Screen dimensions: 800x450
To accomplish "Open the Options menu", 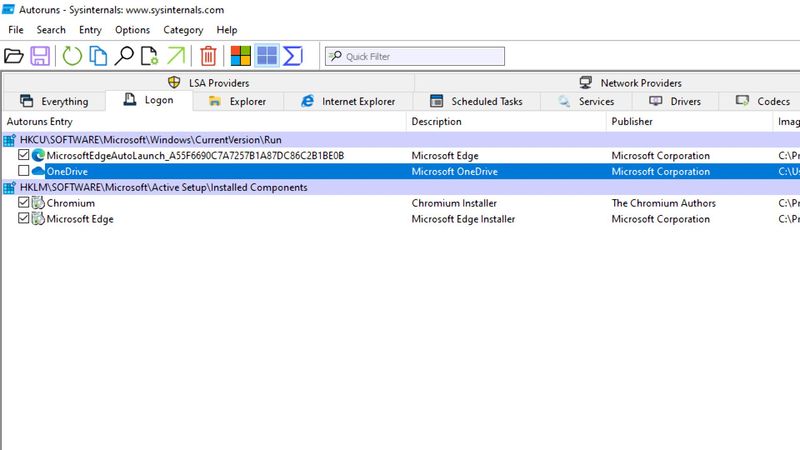I will coord(132,30).
